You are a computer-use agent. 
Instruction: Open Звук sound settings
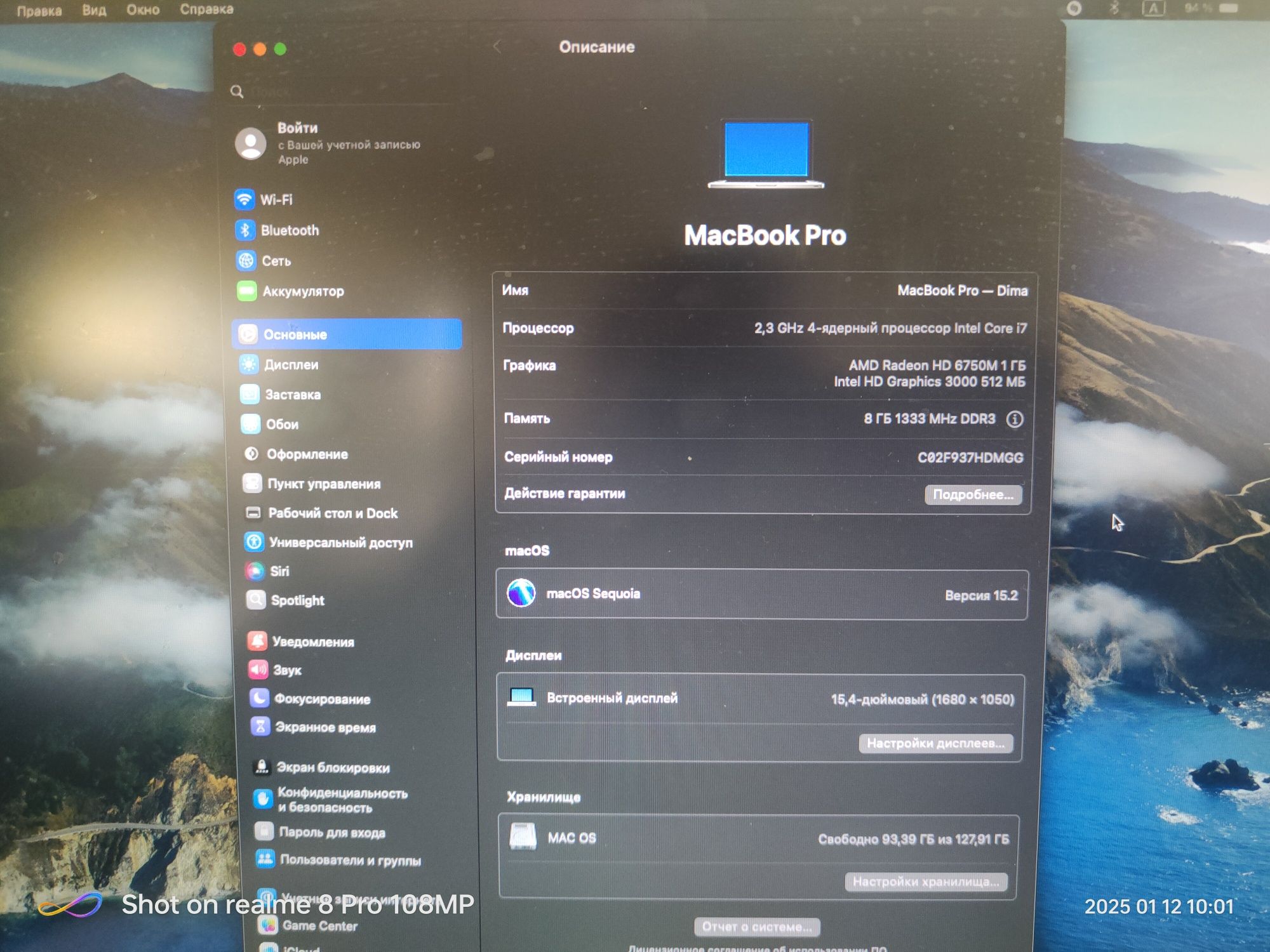point(275,670)
